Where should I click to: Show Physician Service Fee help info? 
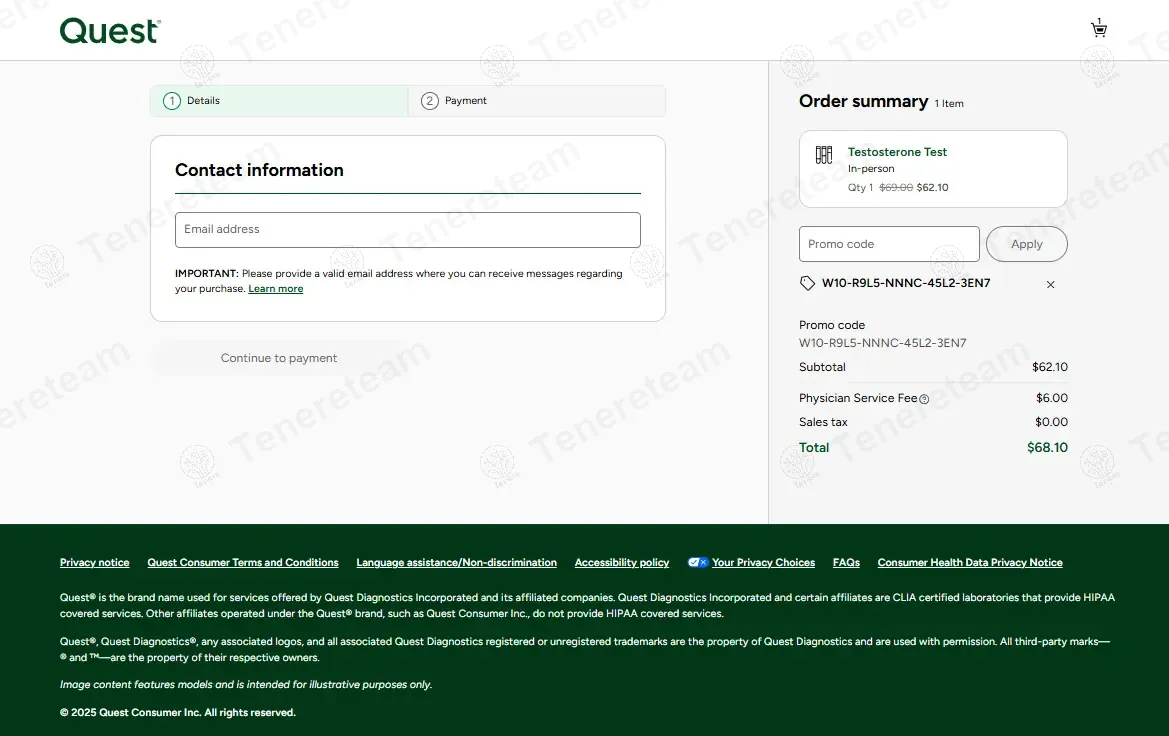(924, 399)
